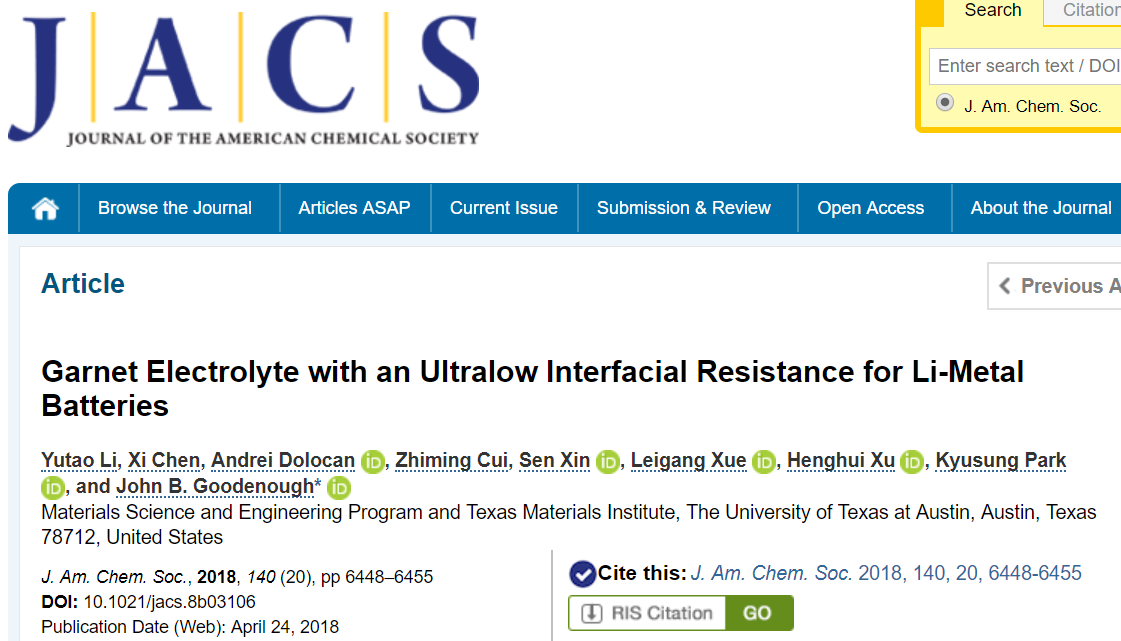Screen dimensions: 1121x641
Task: Open the Articles ASAP menu item
Action: coord(355,208)
